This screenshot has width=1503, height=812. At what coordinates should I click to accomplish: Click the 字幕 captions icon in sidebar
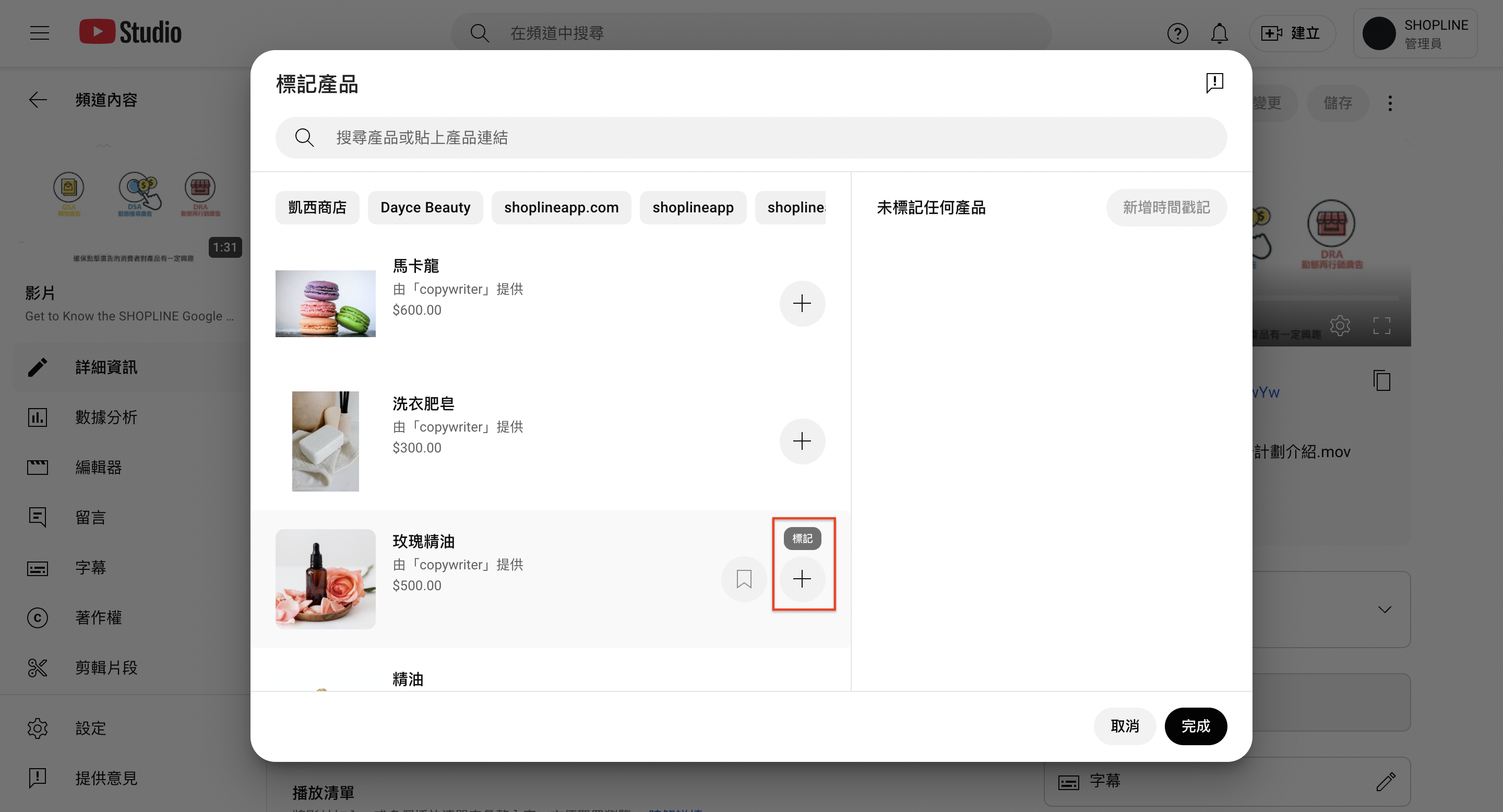(38, 568)
